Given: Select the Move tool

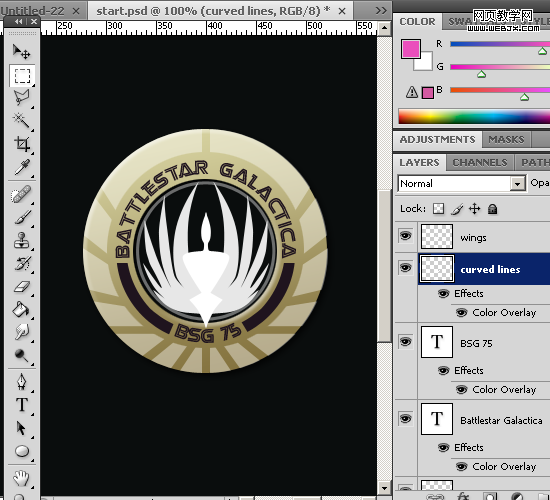Looking at the screenshot, I should tap(22, 52).
